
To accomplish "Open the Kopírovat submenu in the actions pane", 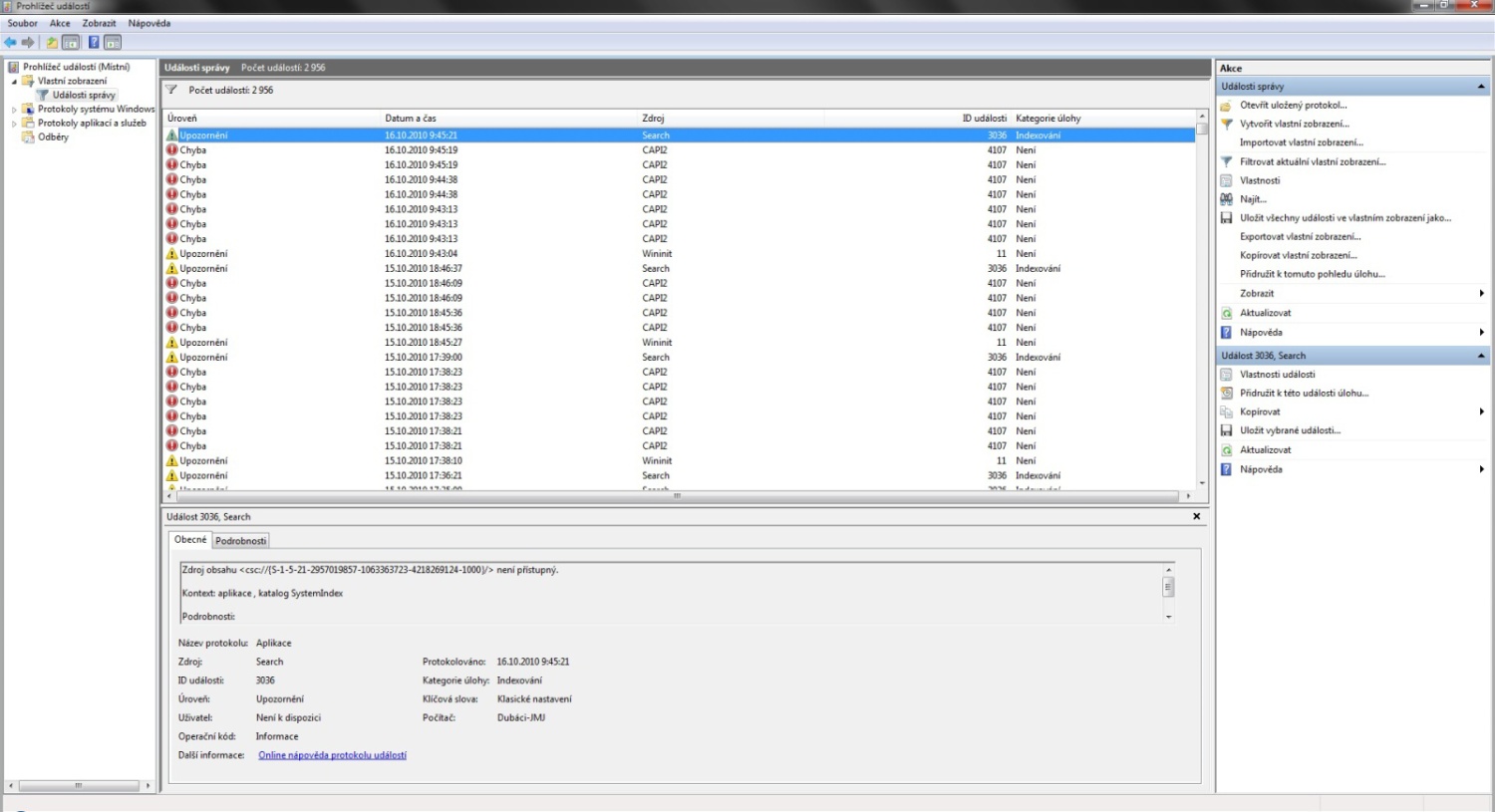I will pyautogui.click(x=1353, y=411).
